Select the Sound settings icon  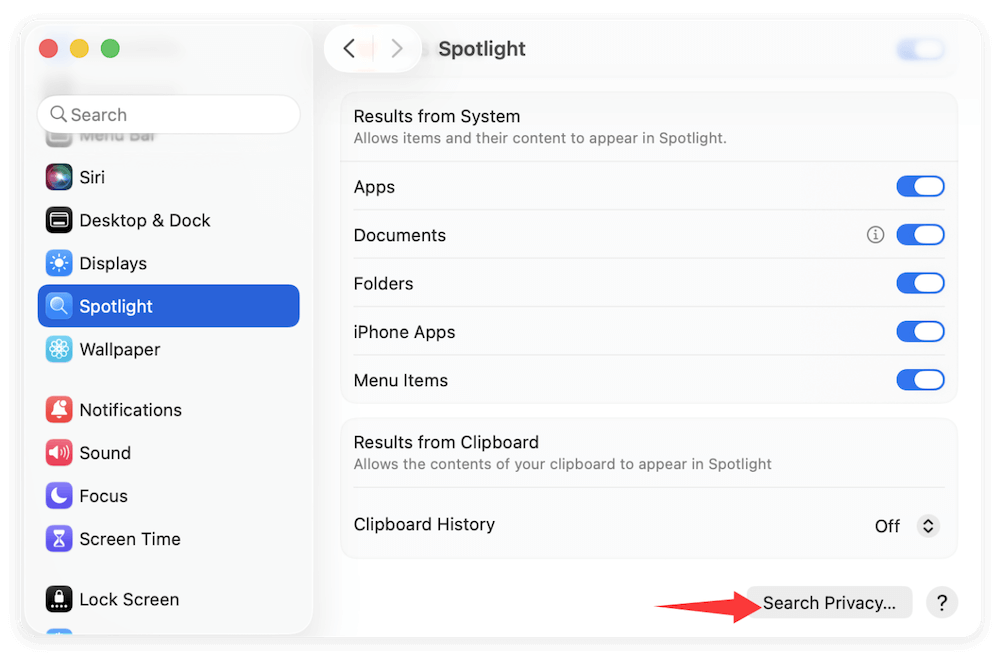(58, 452)
